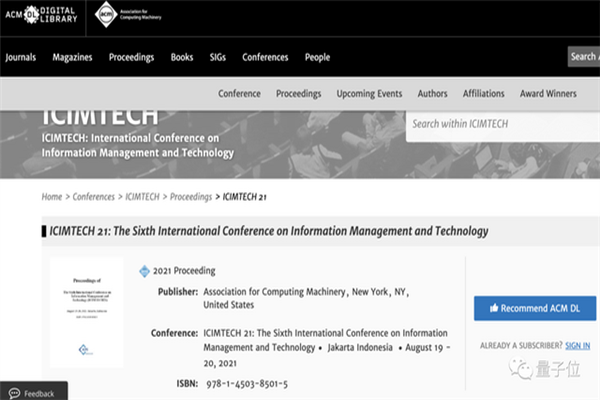The width and height of the screenshot is (600, 400).
Task: Click the ICIMTECH banner subtitle text
Action: (137, 145)
